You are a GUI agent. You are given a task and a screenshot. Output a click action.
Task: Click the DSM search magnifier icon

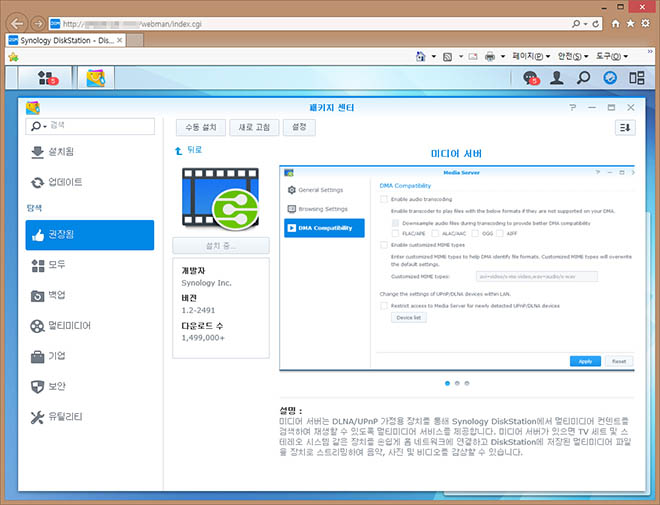[x=583, y=78]
